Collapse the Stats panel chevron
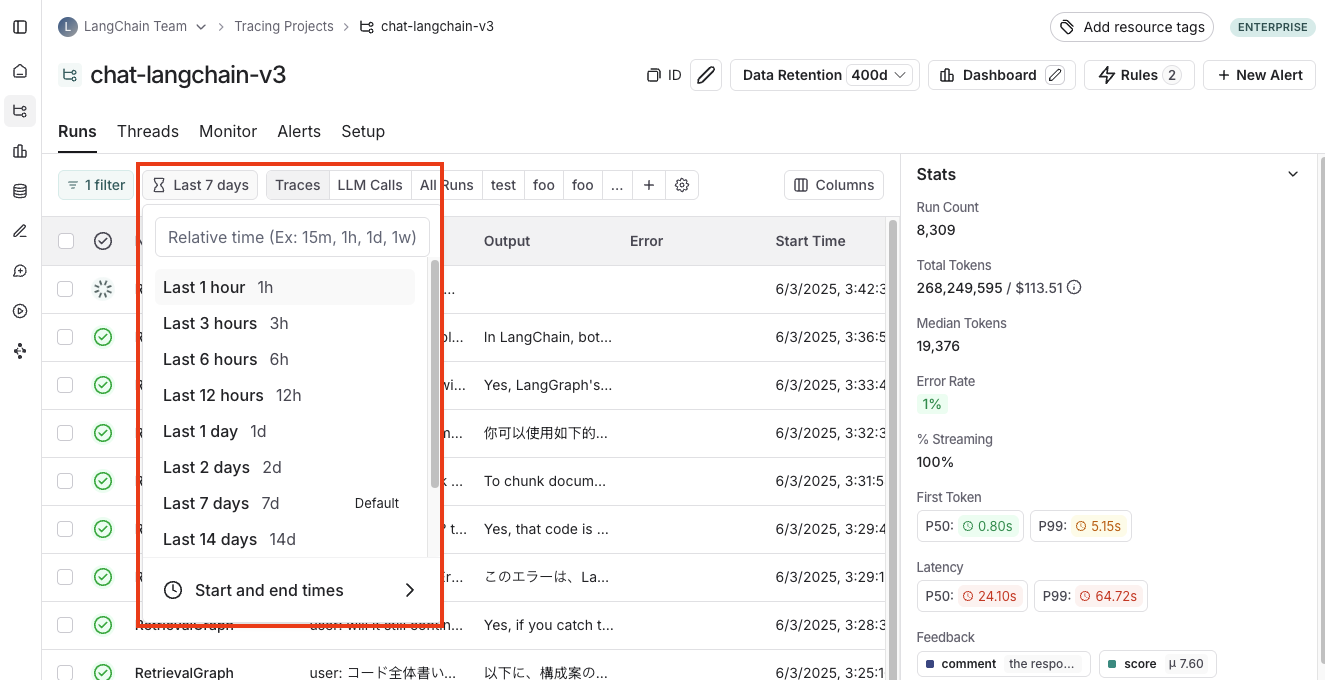The width and height of the screenshot is (1325, 680). [x=1293, y=174]
